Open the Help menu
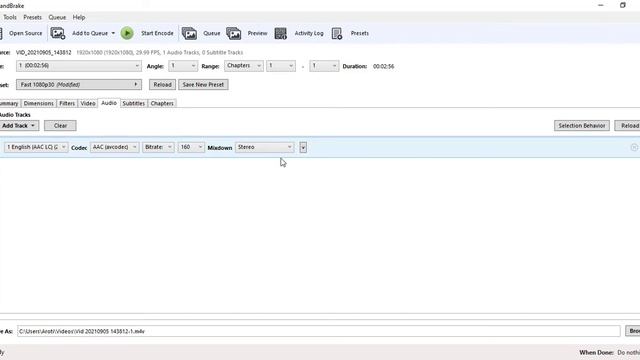 click(x=79, y=17)
